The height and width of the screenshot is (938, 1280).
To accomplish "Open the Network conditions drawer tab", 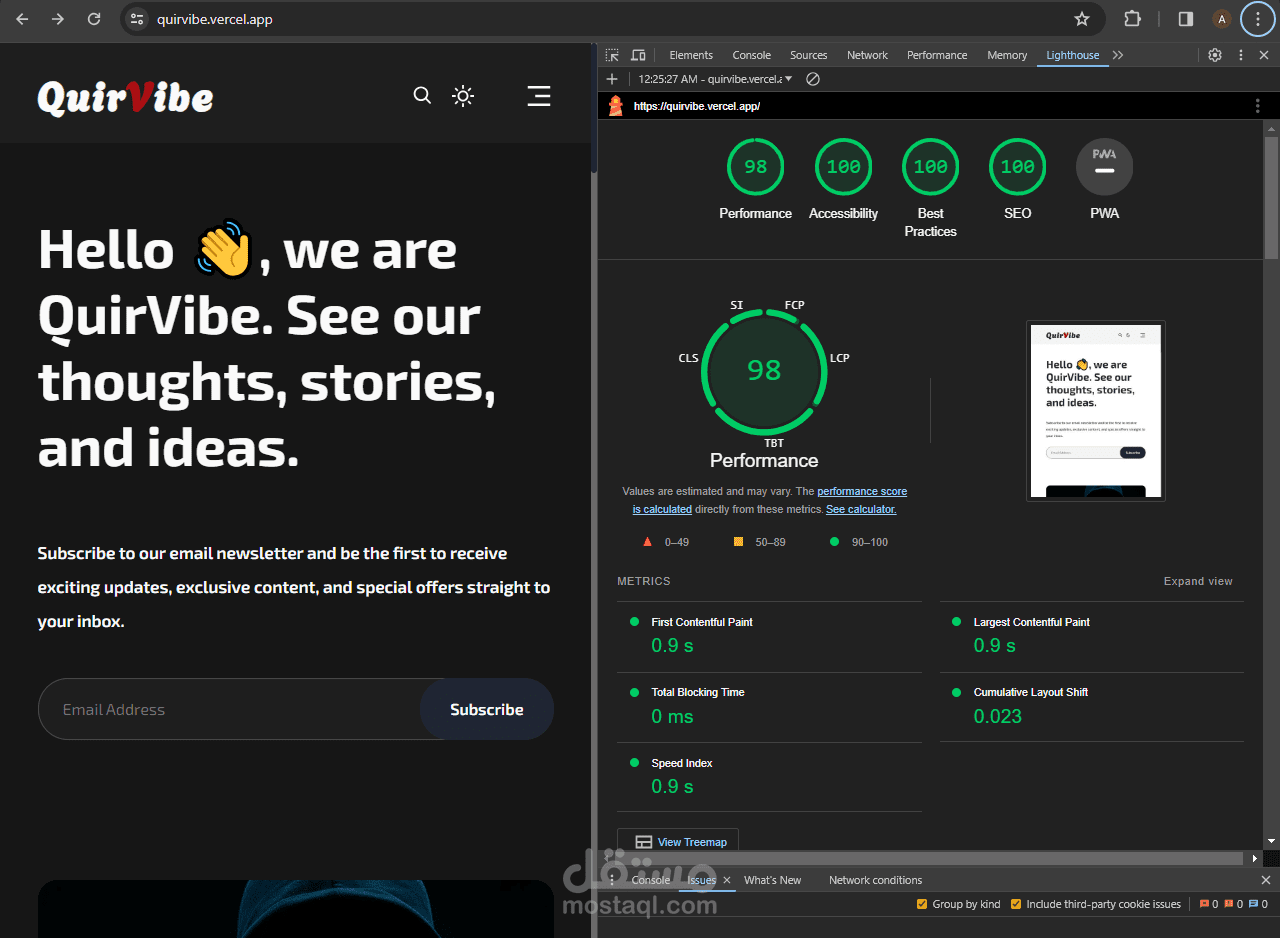I will 875,880.
